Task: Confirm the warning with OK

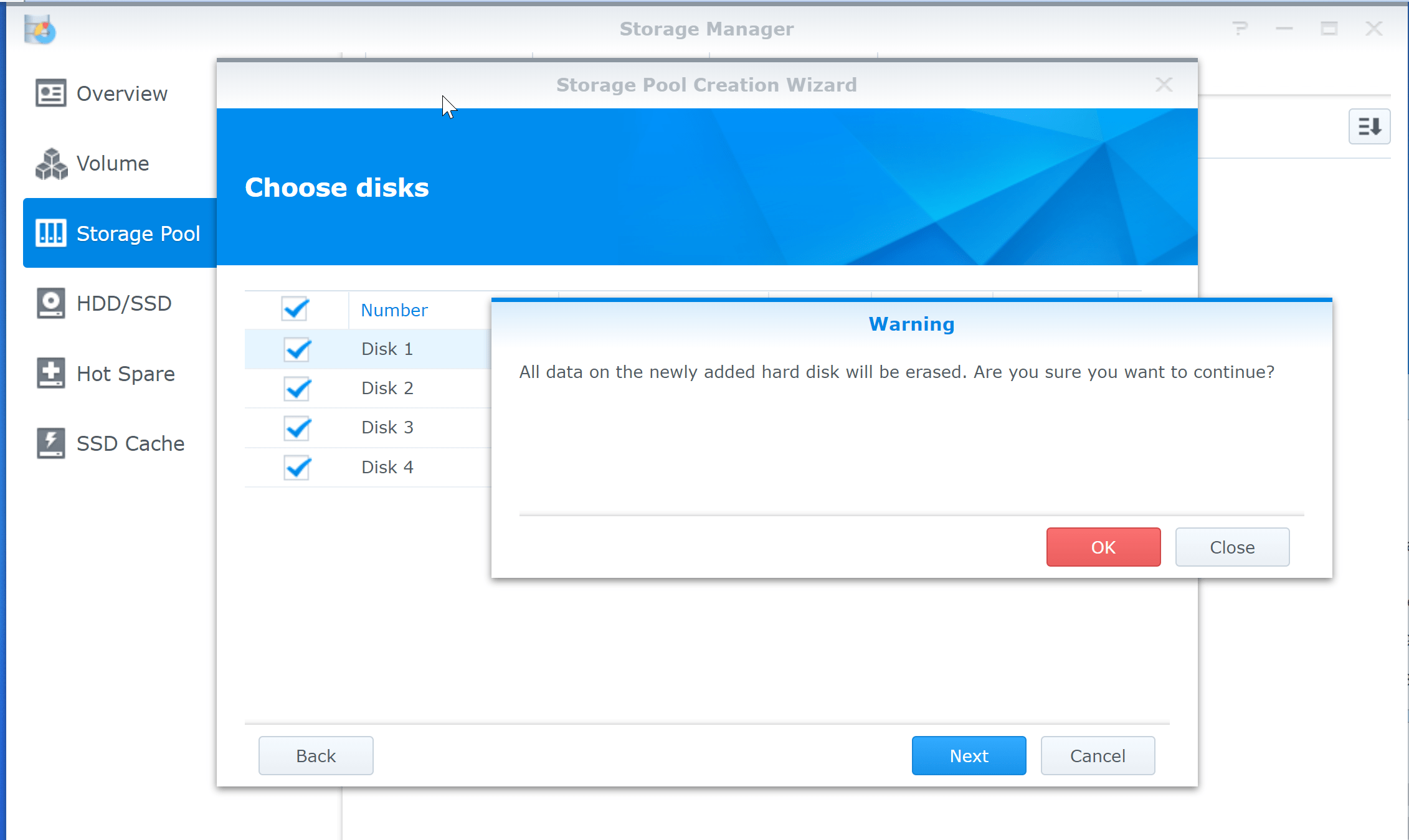Action: click(x=1103, y=547)
